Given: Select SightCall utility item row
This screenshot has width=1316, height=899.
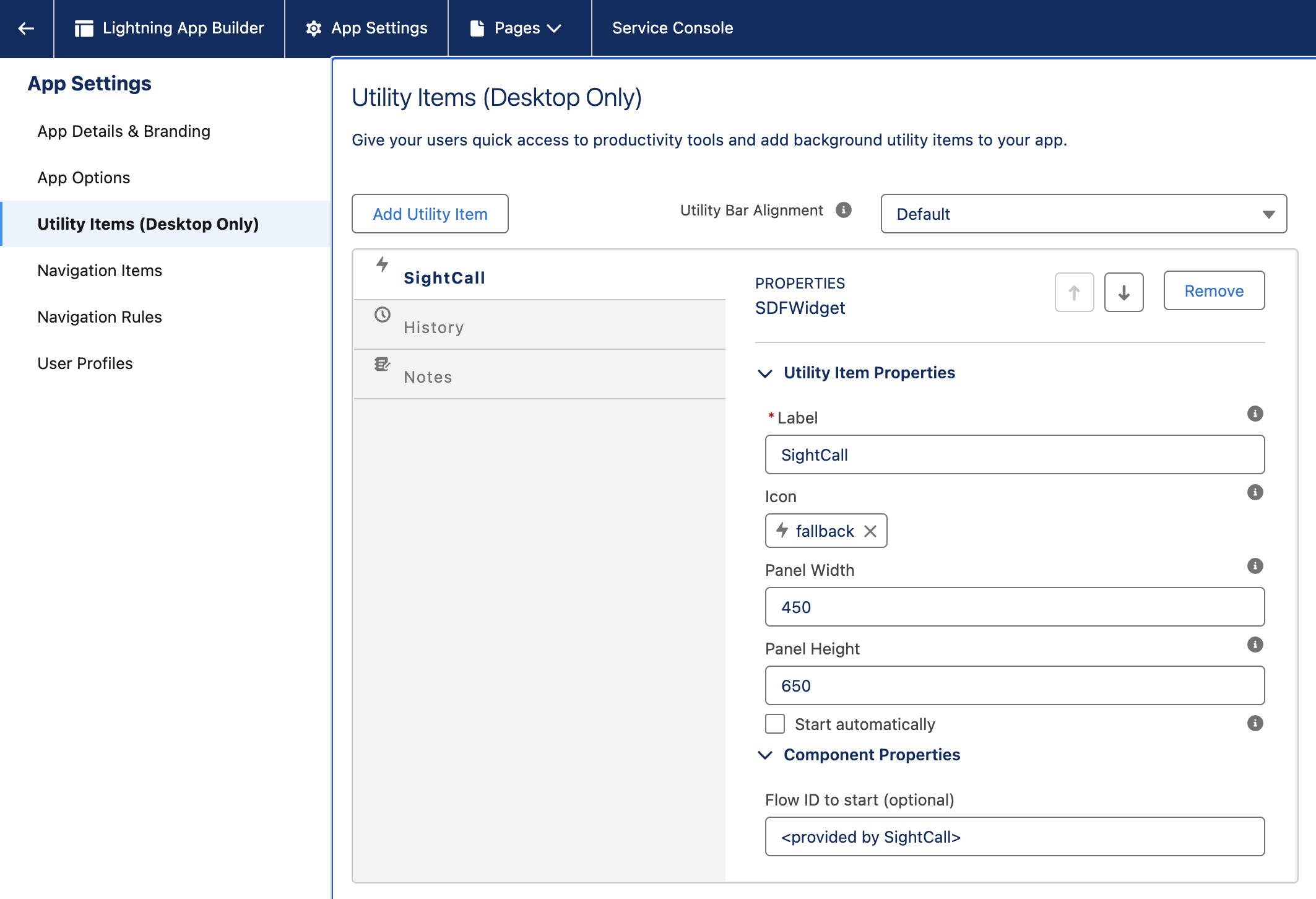Looking at the screenshot, I should coord(539,275).
